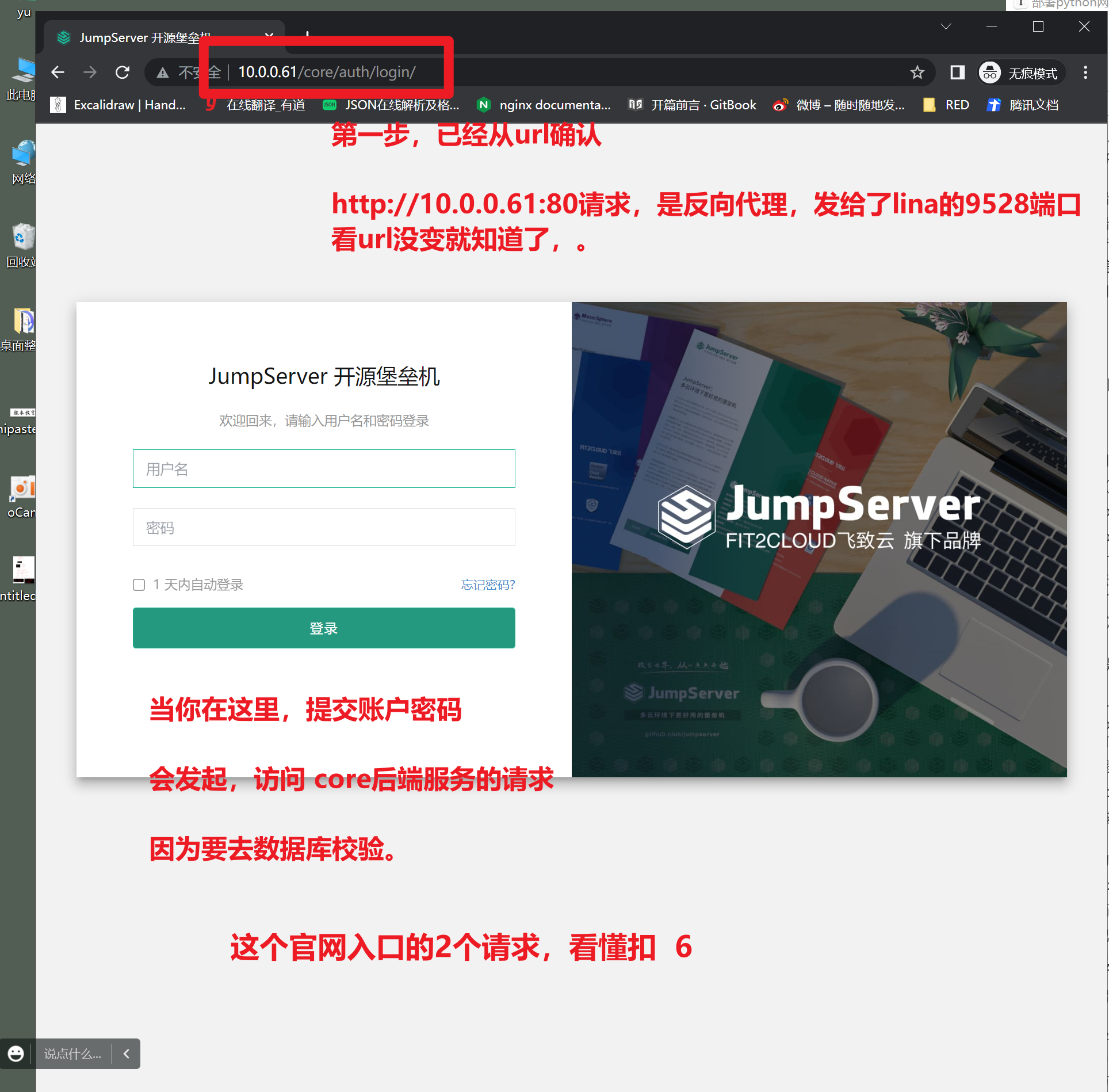The width and height of the screenshot is (1109, 1092).
Task: Open the nginx documentation bookmark
Action: [x=544, y=105]
